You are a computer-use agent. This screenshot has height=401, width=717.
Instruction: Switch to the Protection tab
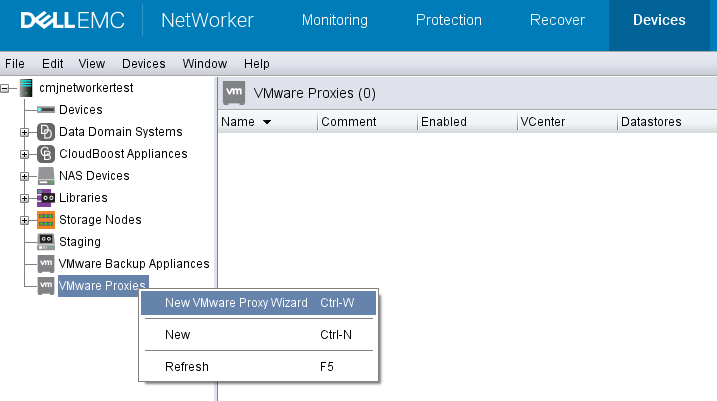pyautogui.click(x=449, y=20)
